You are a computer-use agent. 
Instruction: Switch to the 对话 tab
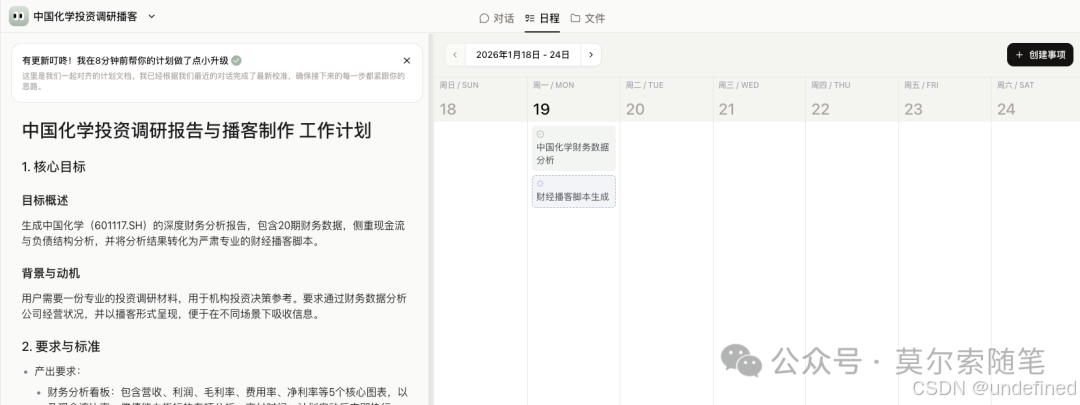click(x=497, y=19)
